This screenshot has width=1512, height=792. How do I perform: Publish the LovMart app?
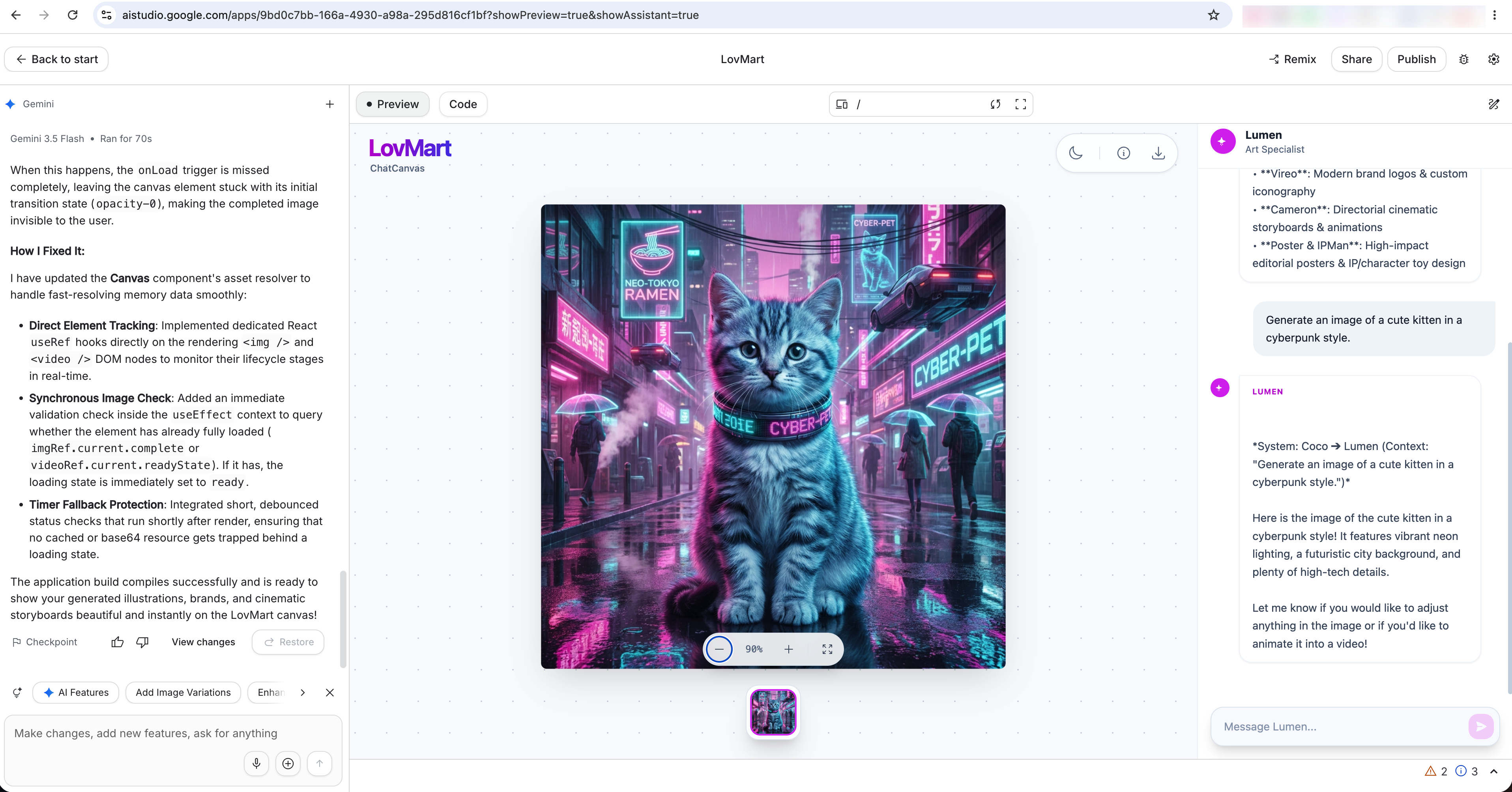(x=1416, y=59)
